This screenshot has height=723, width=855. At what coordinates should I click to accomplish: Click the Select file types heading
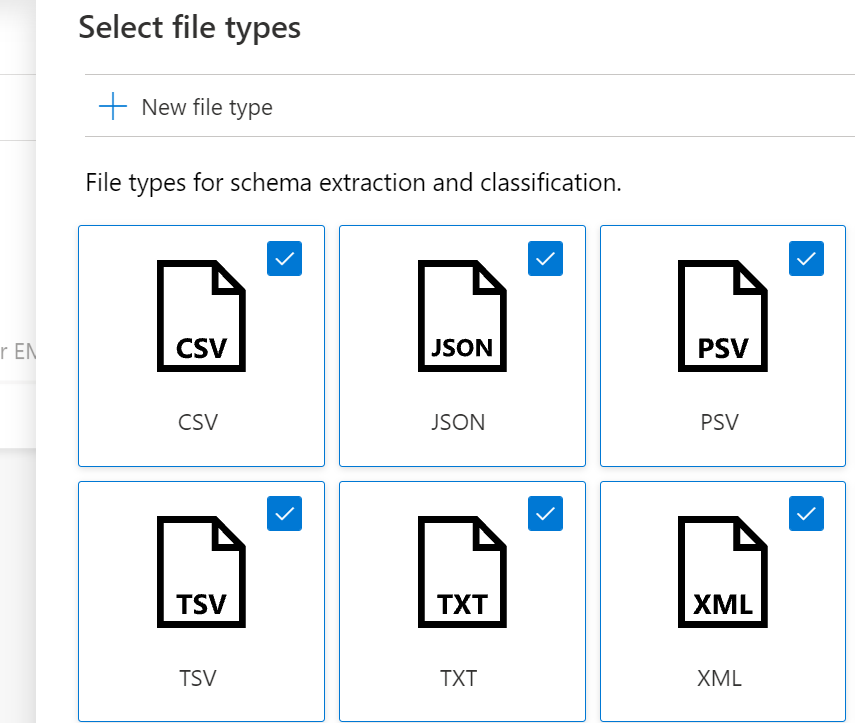[x=189, y=27]
